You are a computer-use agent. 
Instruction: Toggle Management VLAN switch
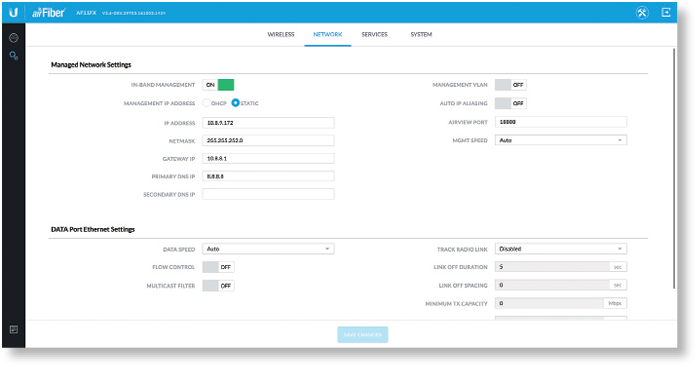point(510,85)
